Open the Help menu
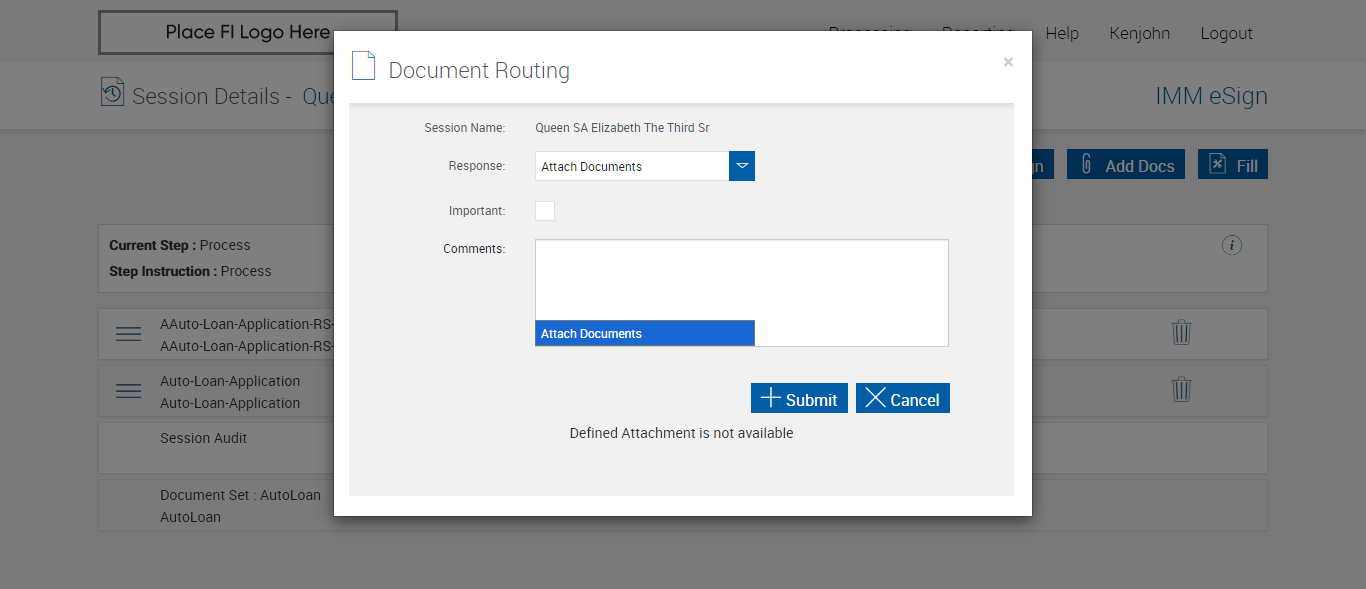 click(x=1062, y=33)
